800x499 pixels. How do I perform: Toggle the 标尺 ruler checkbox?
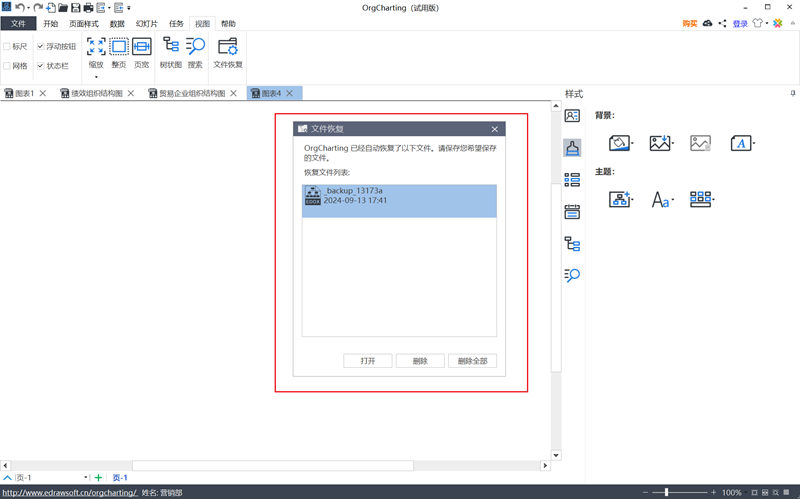(7, 46)
